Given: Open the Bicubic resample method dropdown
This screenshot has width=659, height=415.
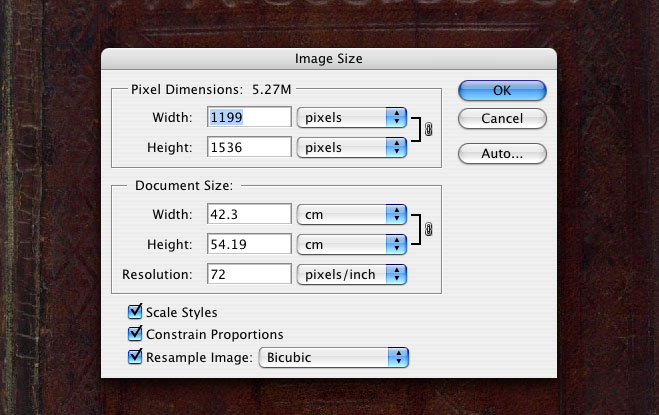Looking at the screenshot, I should (334, 357).
